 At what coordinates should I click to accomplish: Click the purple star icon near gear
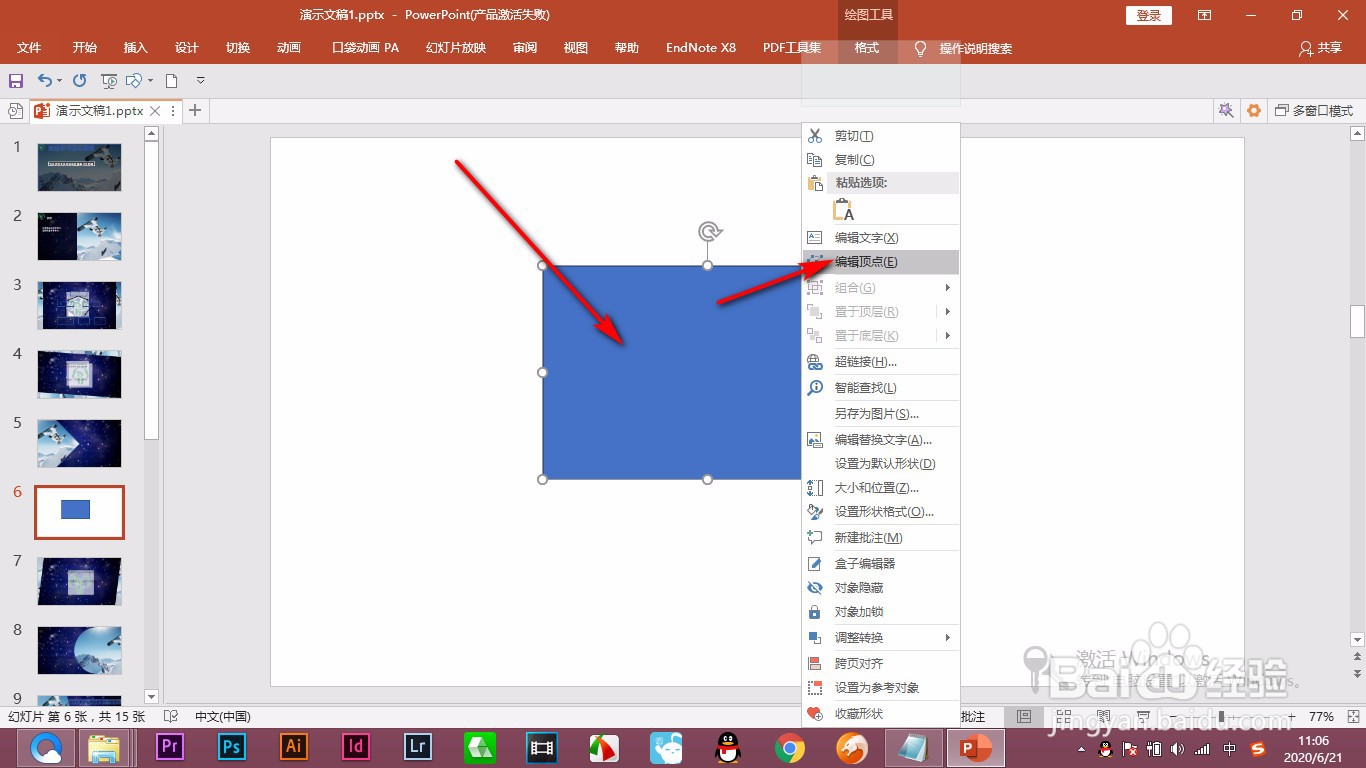(x=1226, y=111)
